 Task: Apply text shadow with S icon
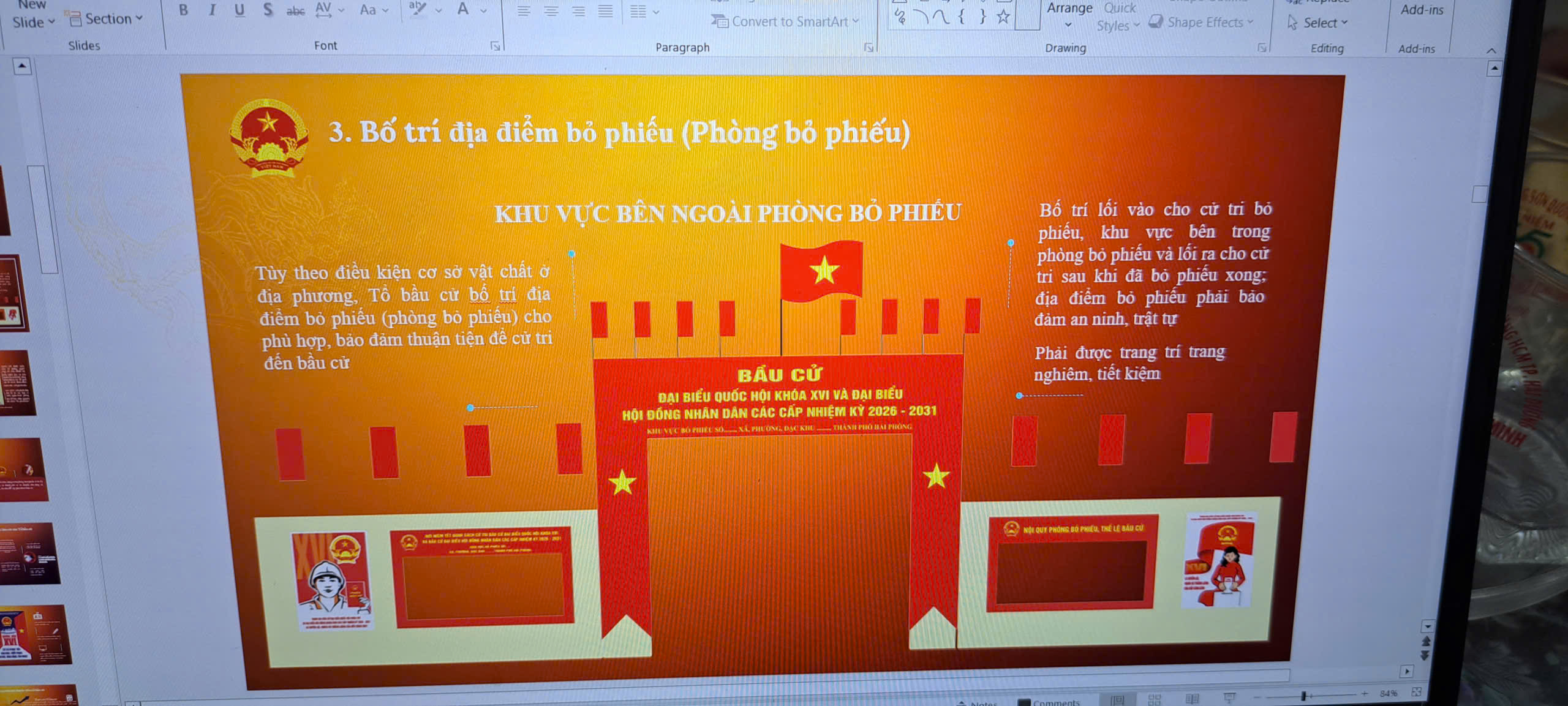[268, 10]
